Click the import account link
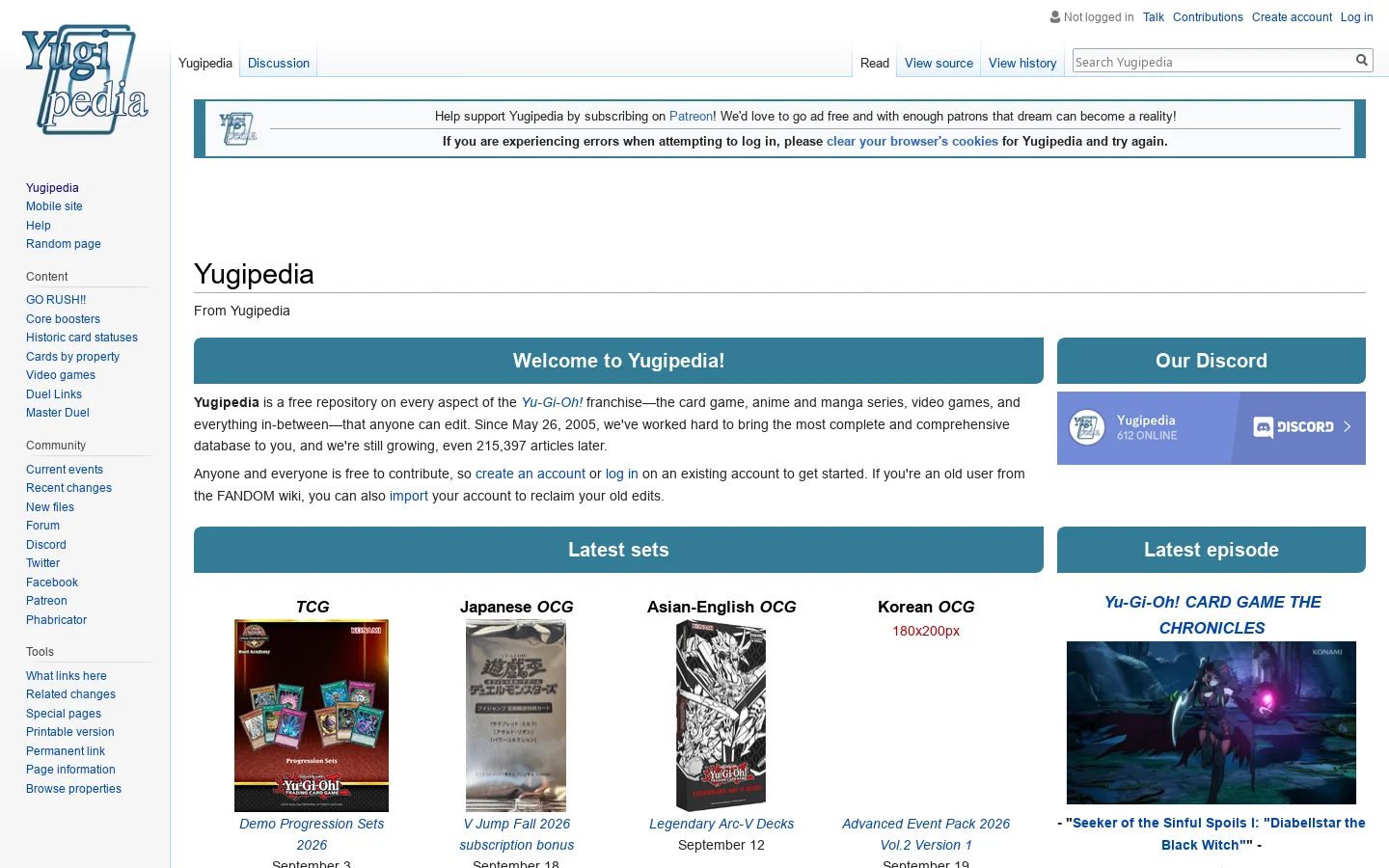This screenshot has width=1389, height=868. pos(409,496)
